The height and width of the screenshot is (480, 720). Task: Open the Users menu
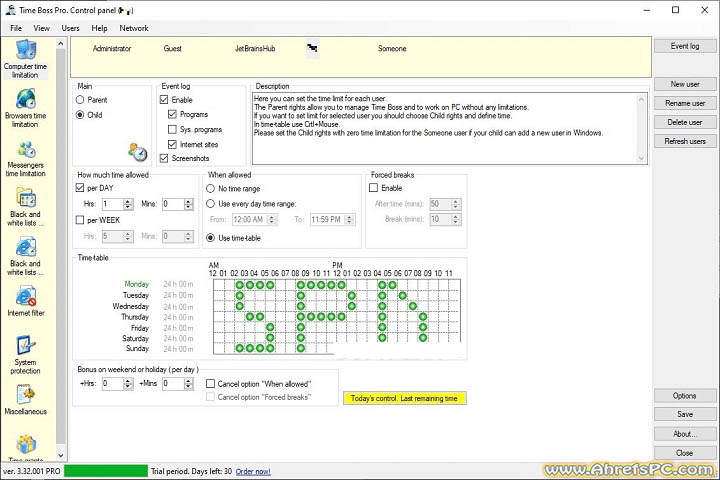point(70,28)
